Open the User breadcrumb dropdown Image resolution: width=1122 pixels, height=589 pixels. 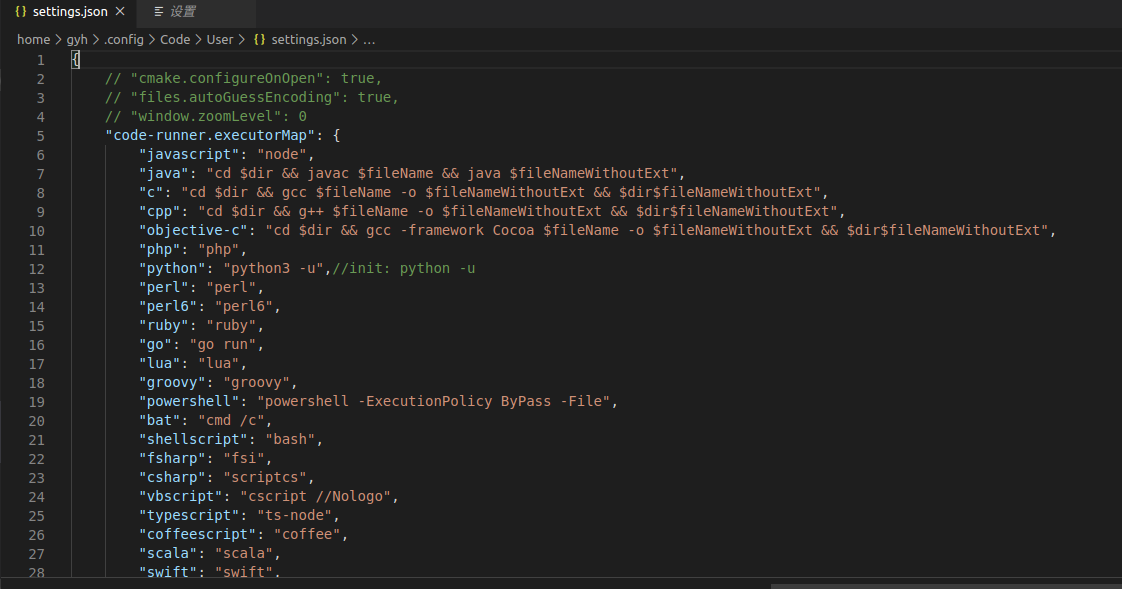tap(220, 39)
